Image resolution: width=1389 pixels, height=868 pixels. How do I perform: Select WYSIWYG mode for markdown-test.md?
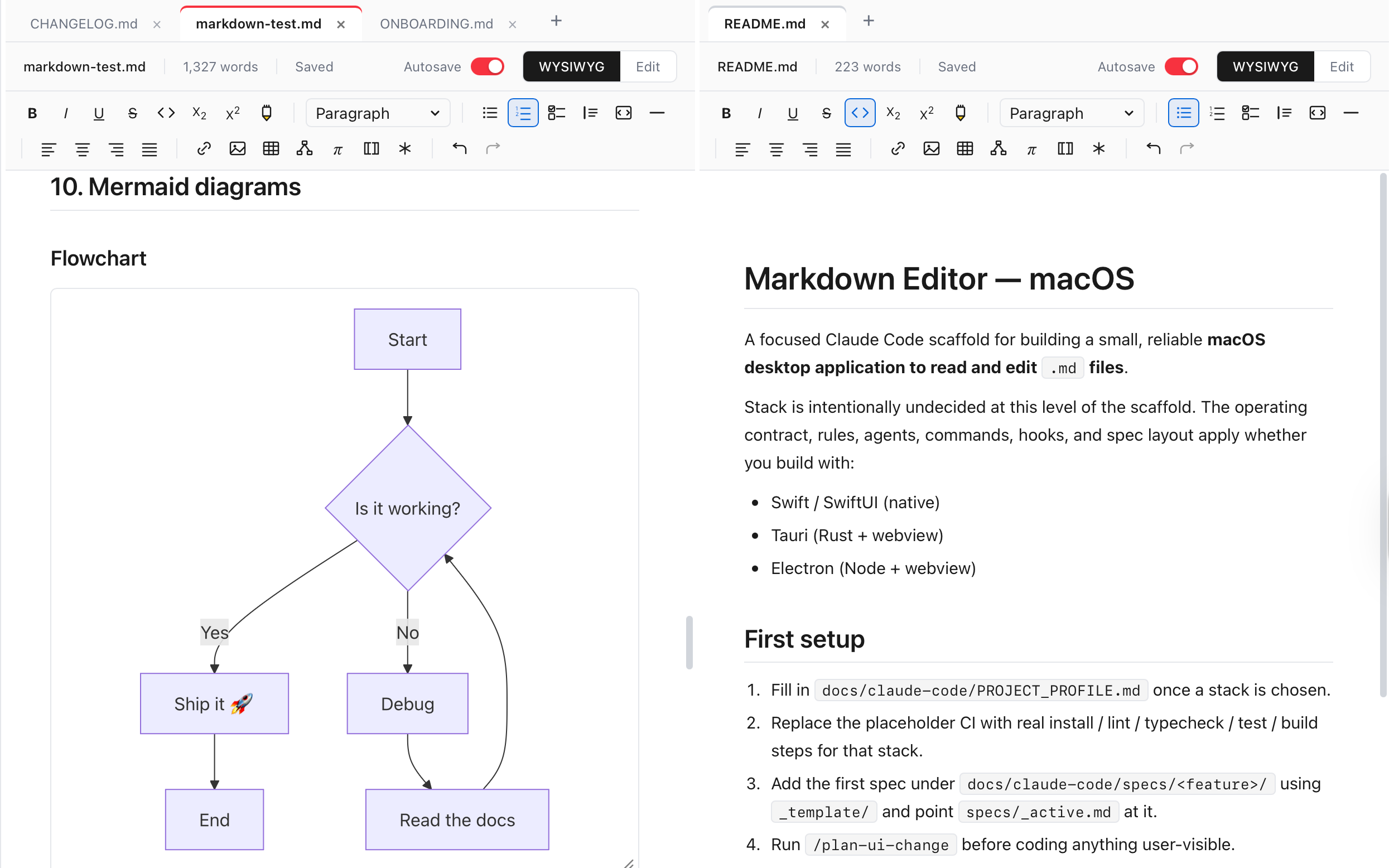(x=572, y=66)
